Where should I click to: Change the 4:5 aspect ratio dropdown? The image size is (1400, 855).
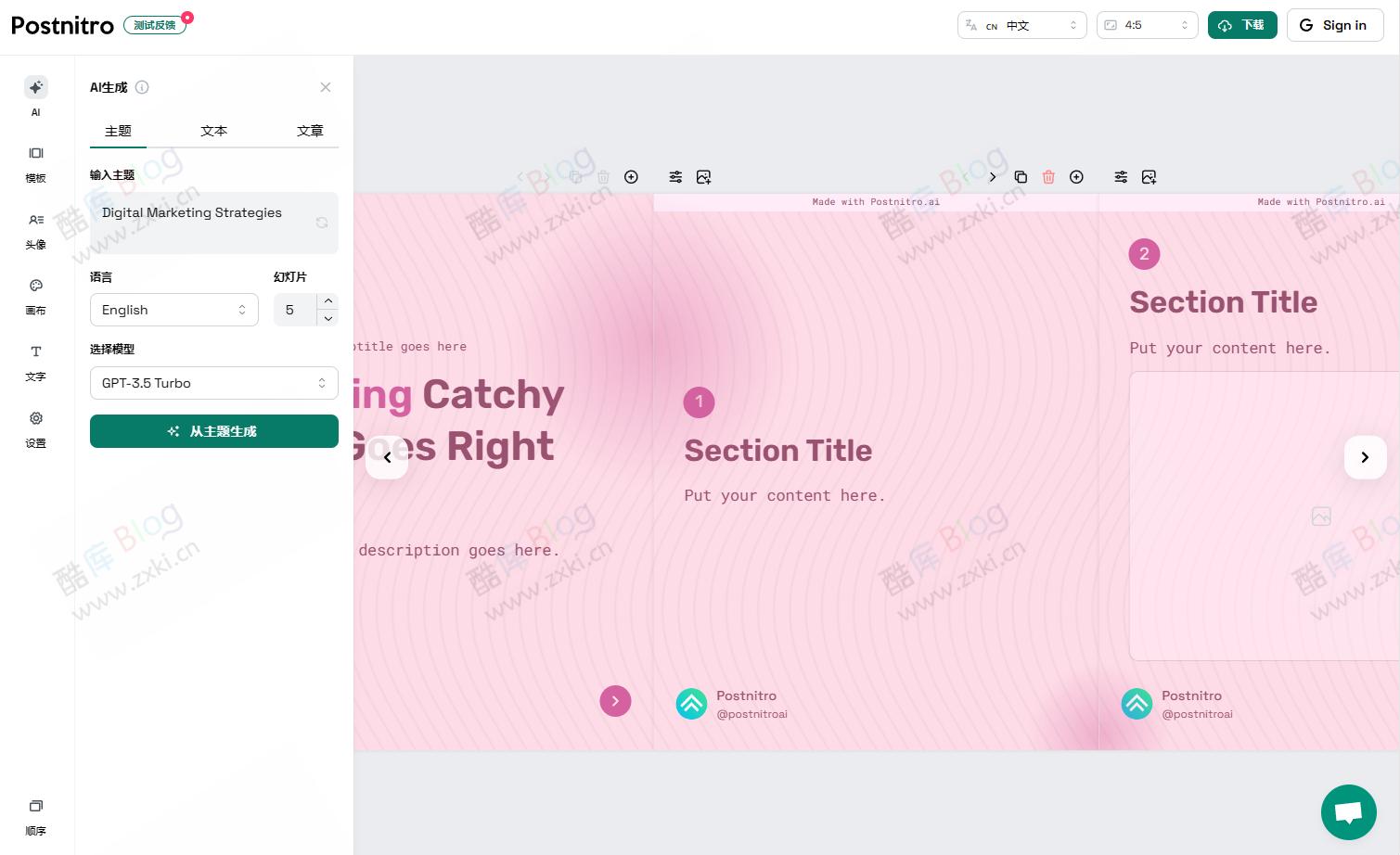(1147, 25)
